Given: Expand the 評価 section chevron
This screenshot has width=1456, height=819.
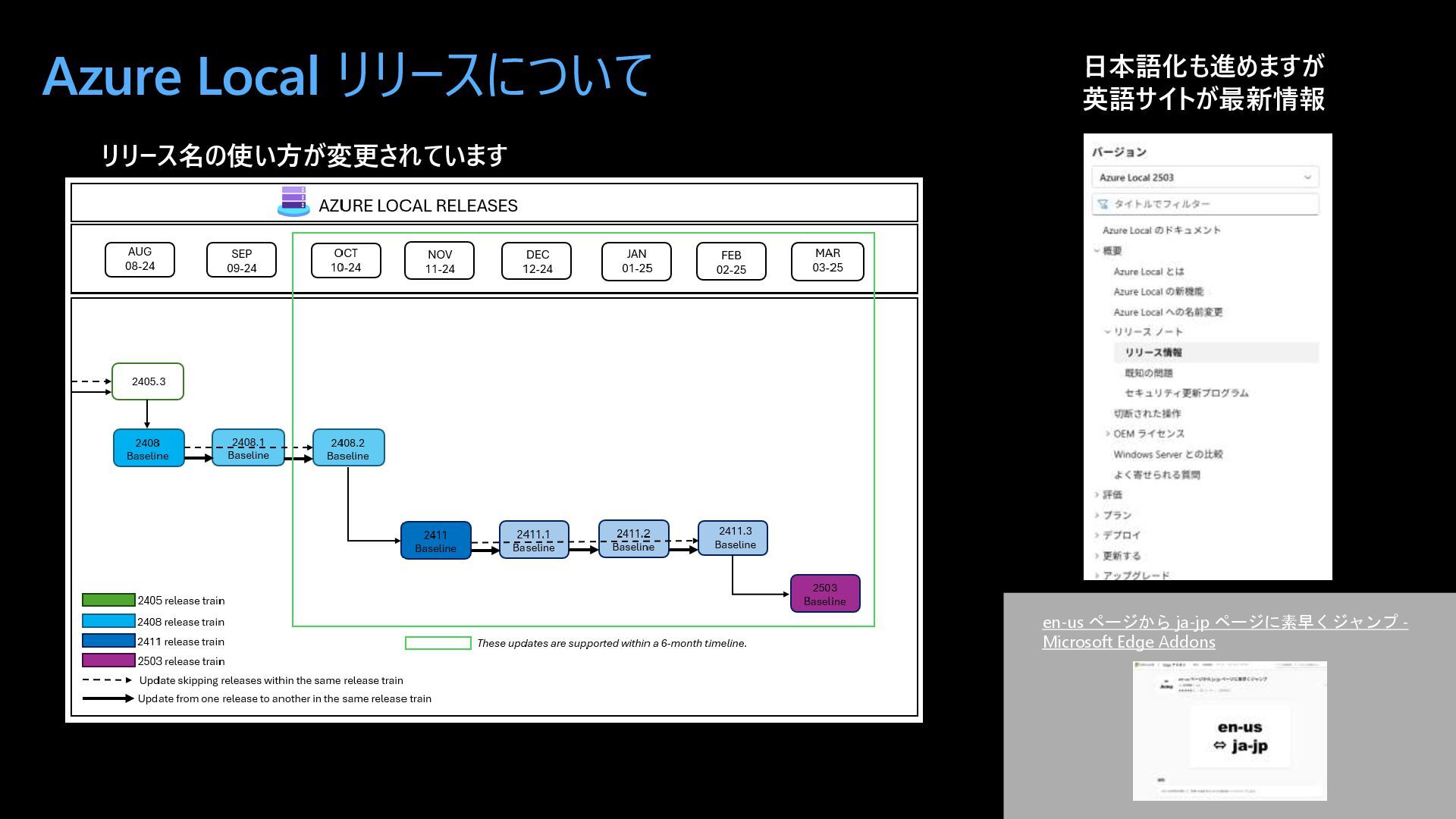Looking at the screenshot, I should pos(1097,494).
